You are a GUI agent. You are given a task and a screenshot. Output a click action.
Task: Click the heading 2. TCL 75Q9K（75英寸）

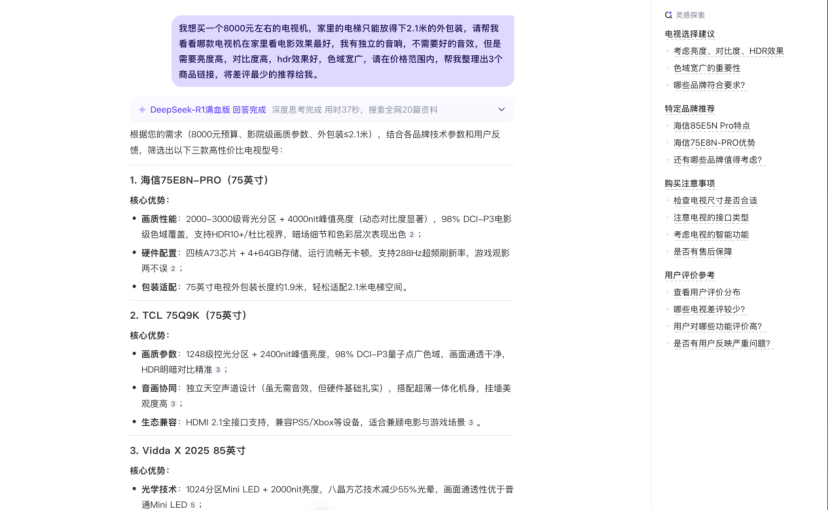(190, 315)
